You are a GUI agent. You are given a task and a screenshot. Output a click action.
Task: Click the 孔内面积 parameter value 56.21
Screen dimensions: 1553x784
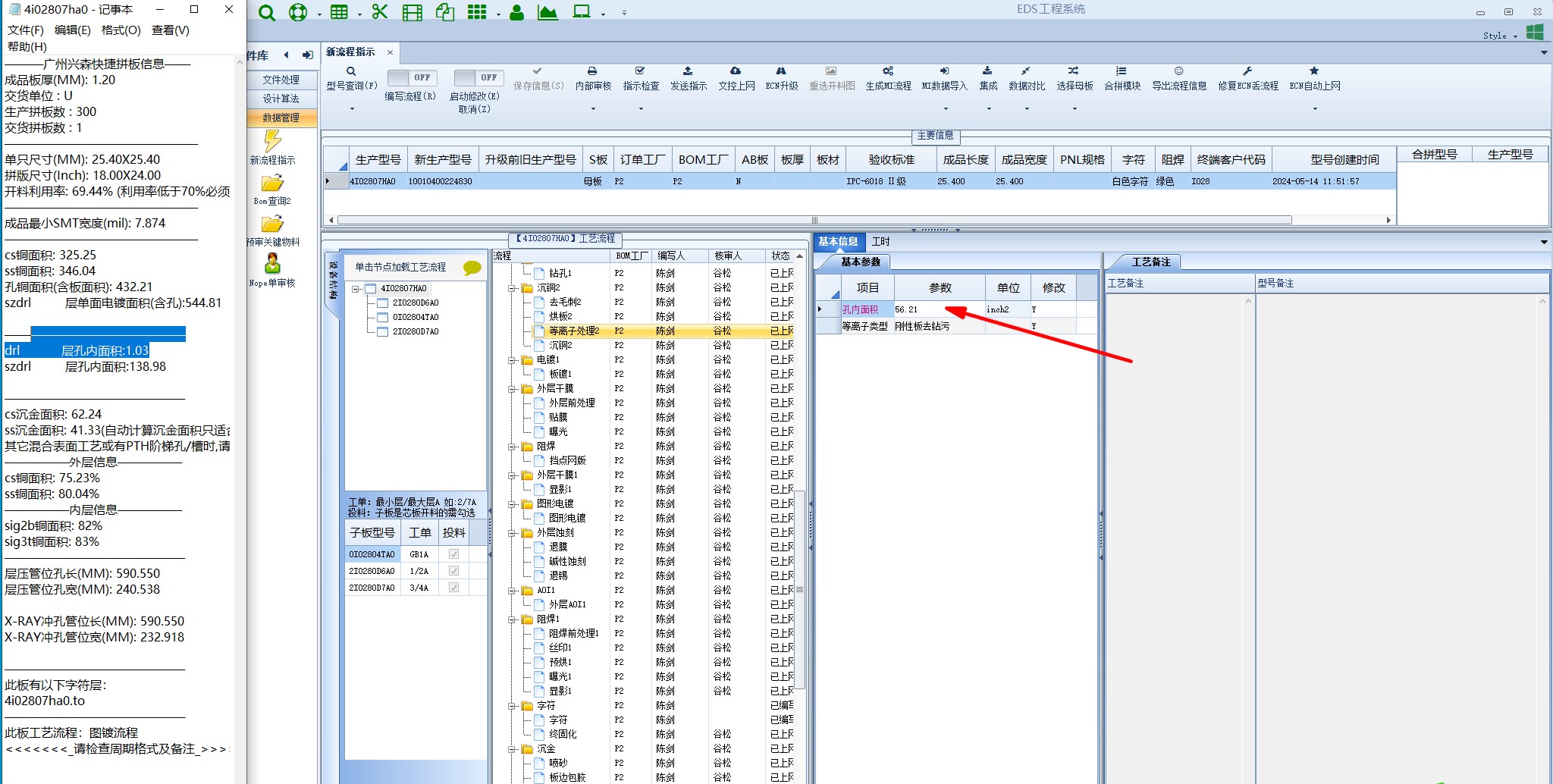(939, 309)
